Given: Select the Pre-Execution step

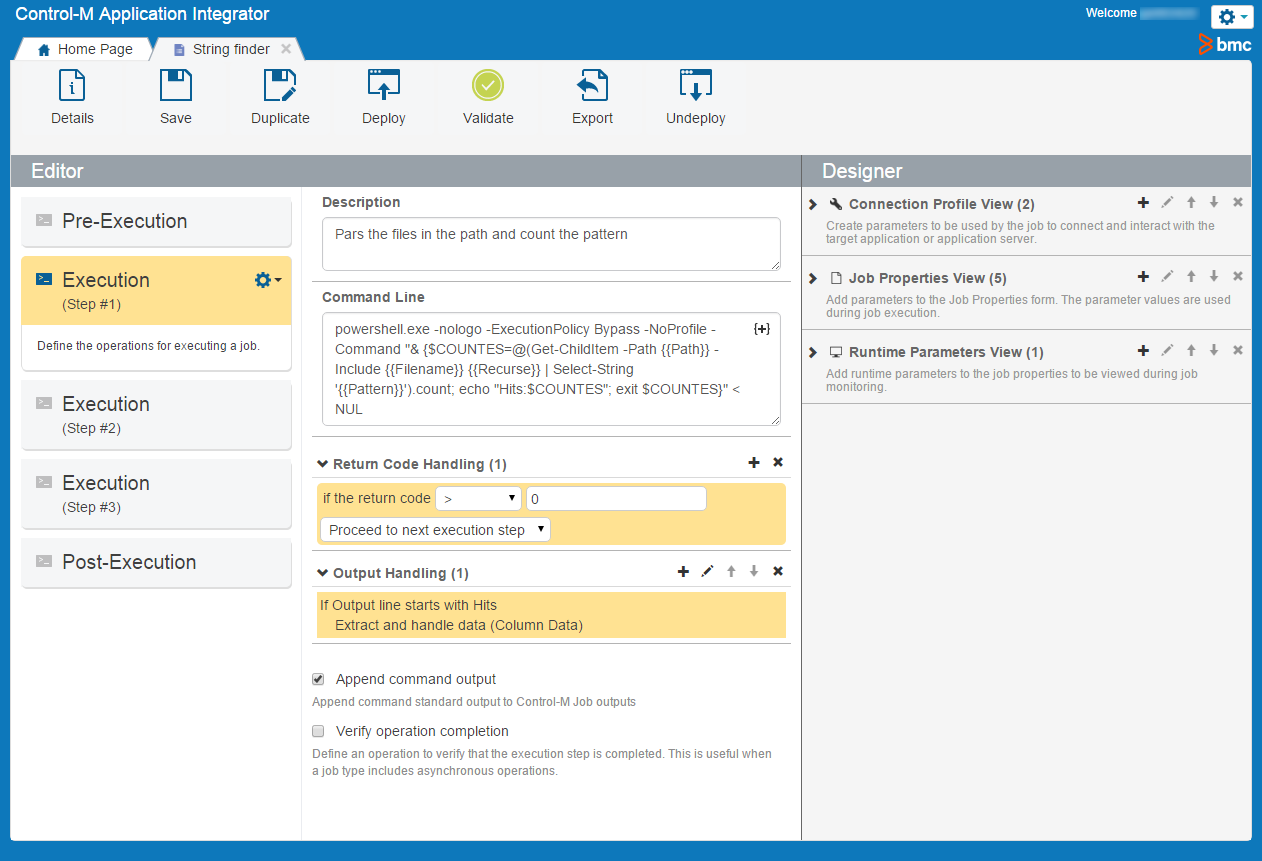Looking at the screenshot, I should pos(156,221).
